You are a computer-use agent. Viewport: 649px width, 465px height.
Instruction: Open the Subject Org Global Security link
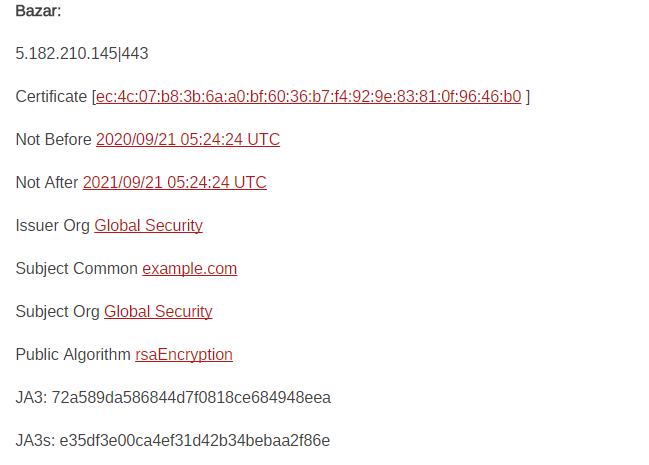[x=158, y=312]
